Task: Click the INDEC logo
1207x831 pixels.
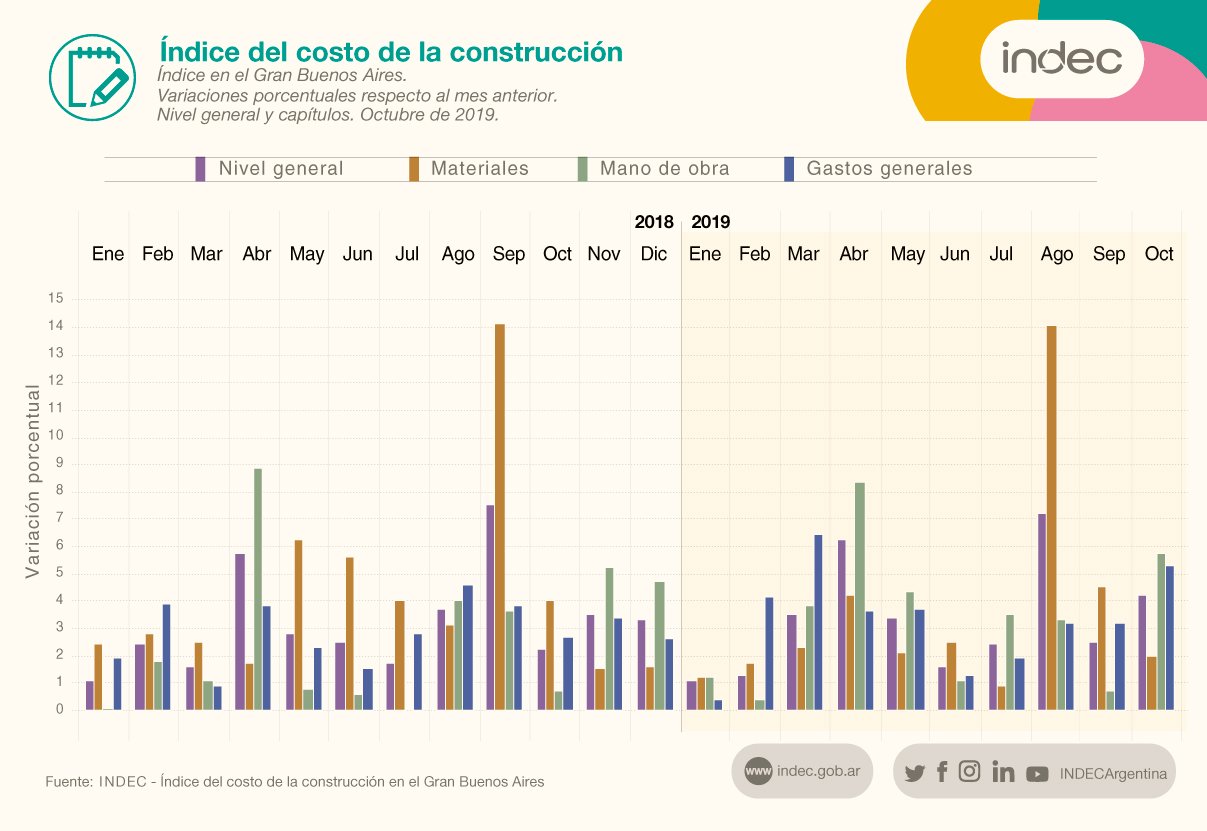Action: [x=1061, y=59]
